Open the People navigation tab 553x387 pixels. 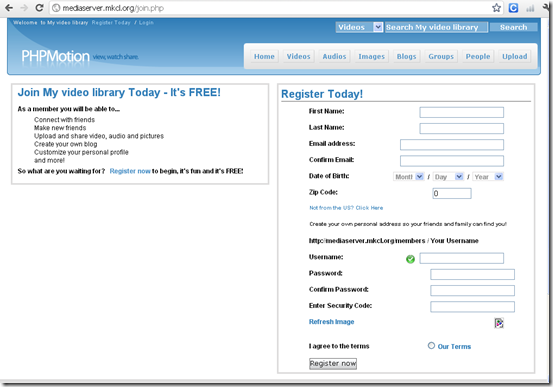pos(478,56)
